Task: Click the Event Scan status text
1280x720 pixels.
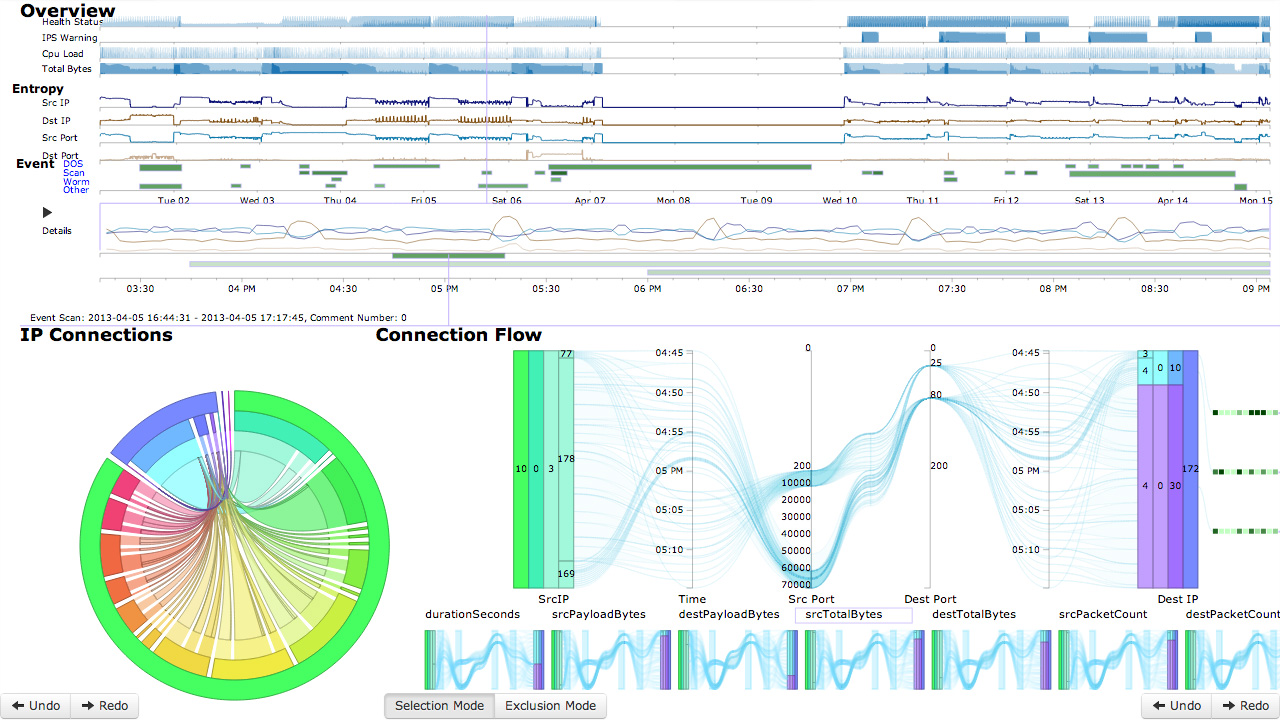Action: coord(219,317)
